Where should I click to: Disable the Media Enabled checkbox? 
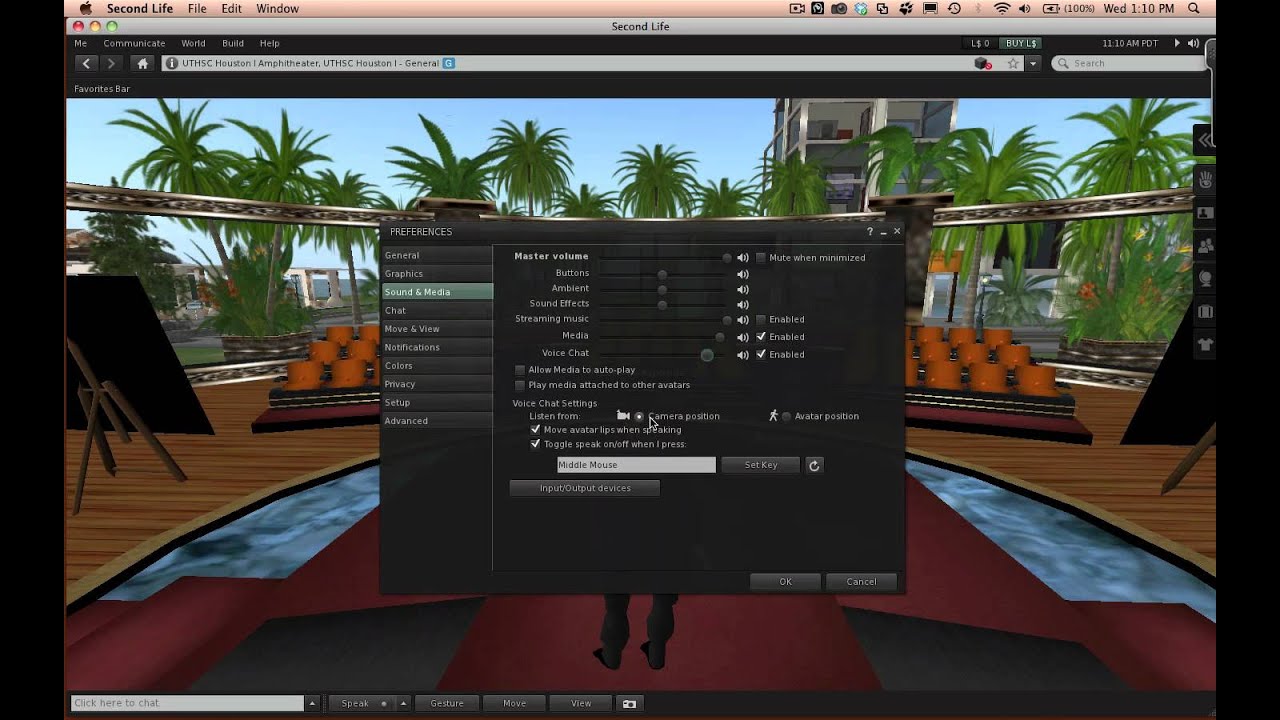click(x=761, y=337)
